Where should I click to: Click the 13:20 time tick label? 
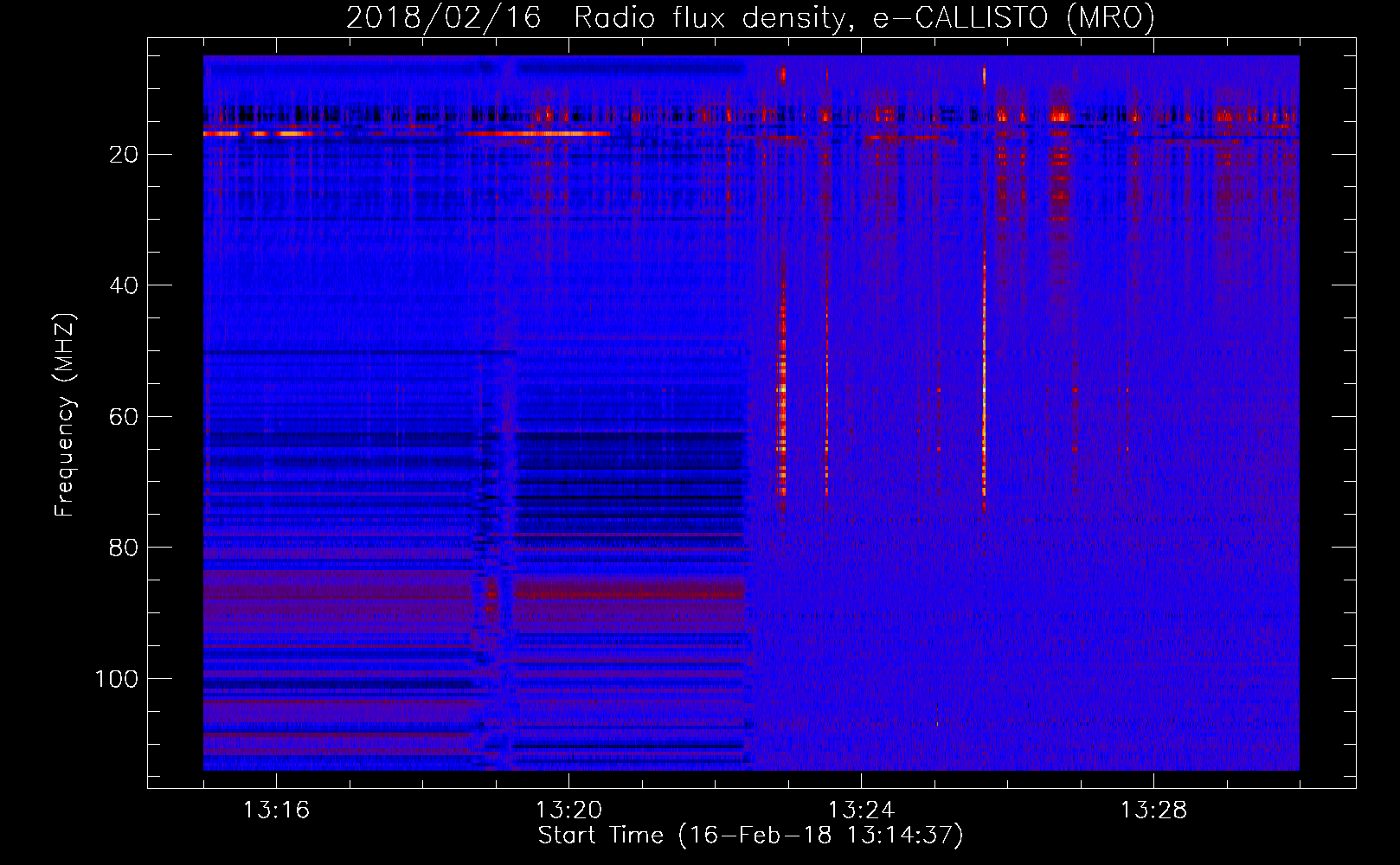coord(568,811)
